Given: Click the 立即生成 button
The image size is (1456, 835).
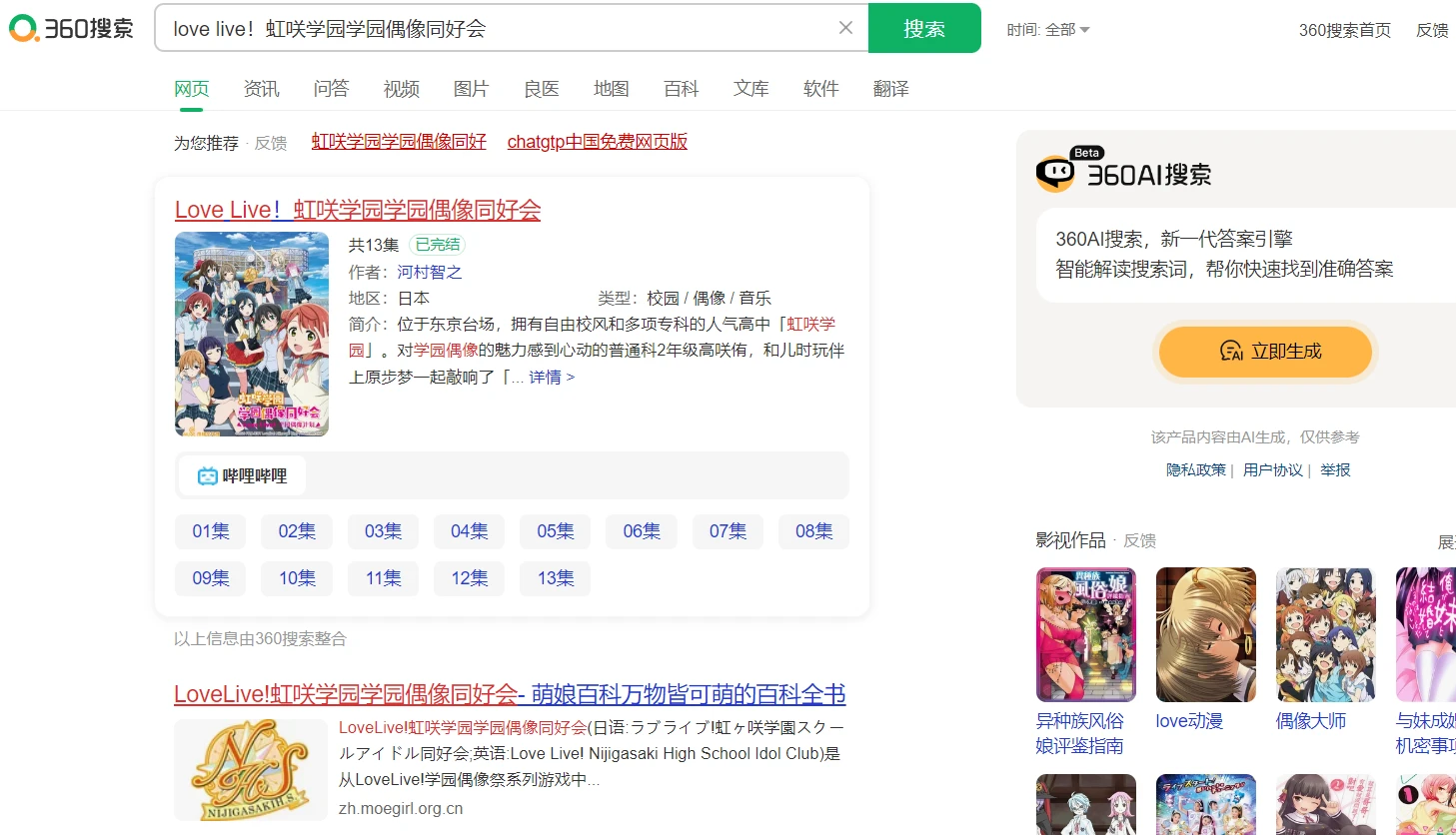Looking at the screenshot, I should coord(1265,352).
